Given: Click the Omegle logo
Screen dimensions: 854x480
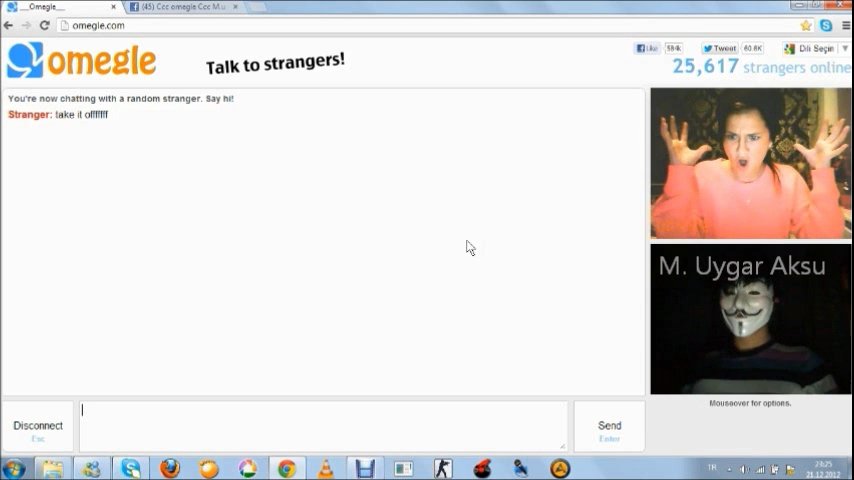Looking at the screenshot, I should click(82, 60).
